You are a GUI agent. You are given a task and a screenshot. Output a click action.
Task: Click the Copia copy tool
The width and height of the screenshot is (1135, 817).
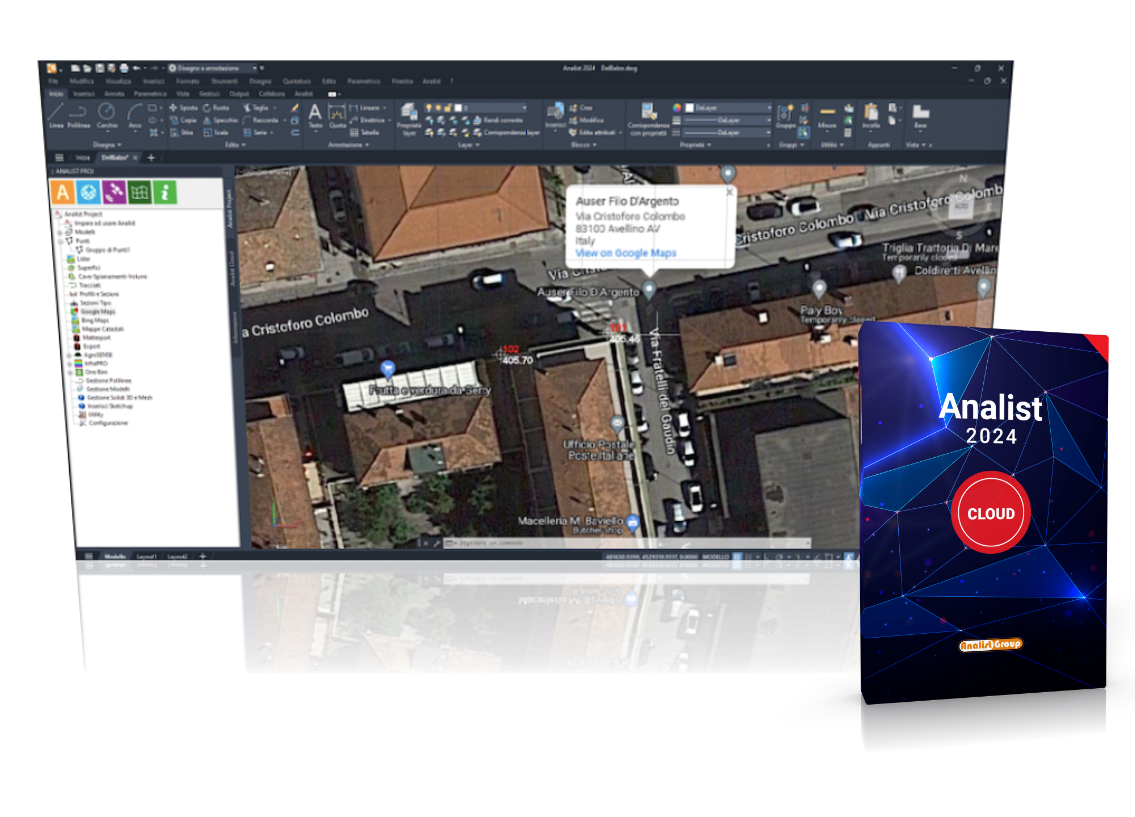(x=184, y=120)
